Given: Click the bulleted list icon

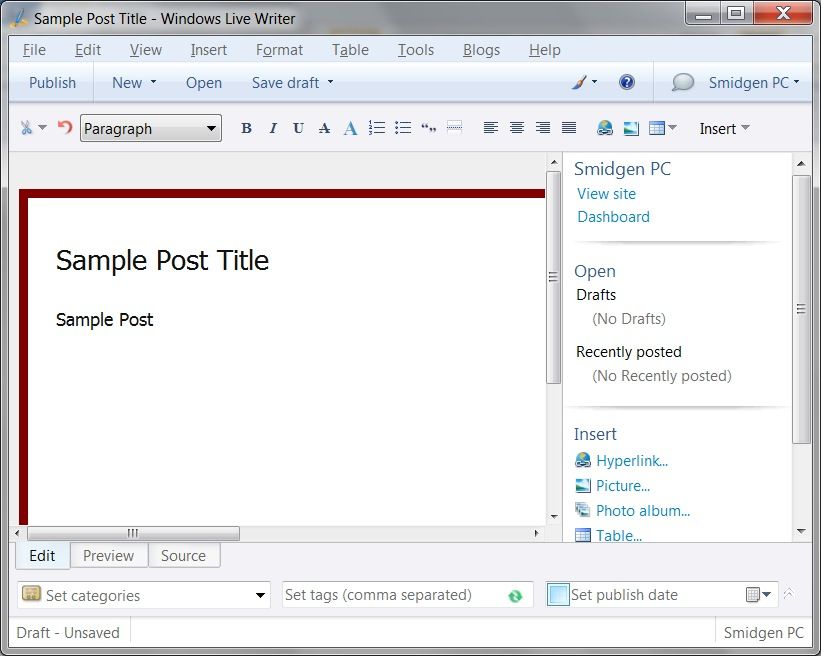Looking at the screenshot, I should pyautogui.click(x=403, y=128).
